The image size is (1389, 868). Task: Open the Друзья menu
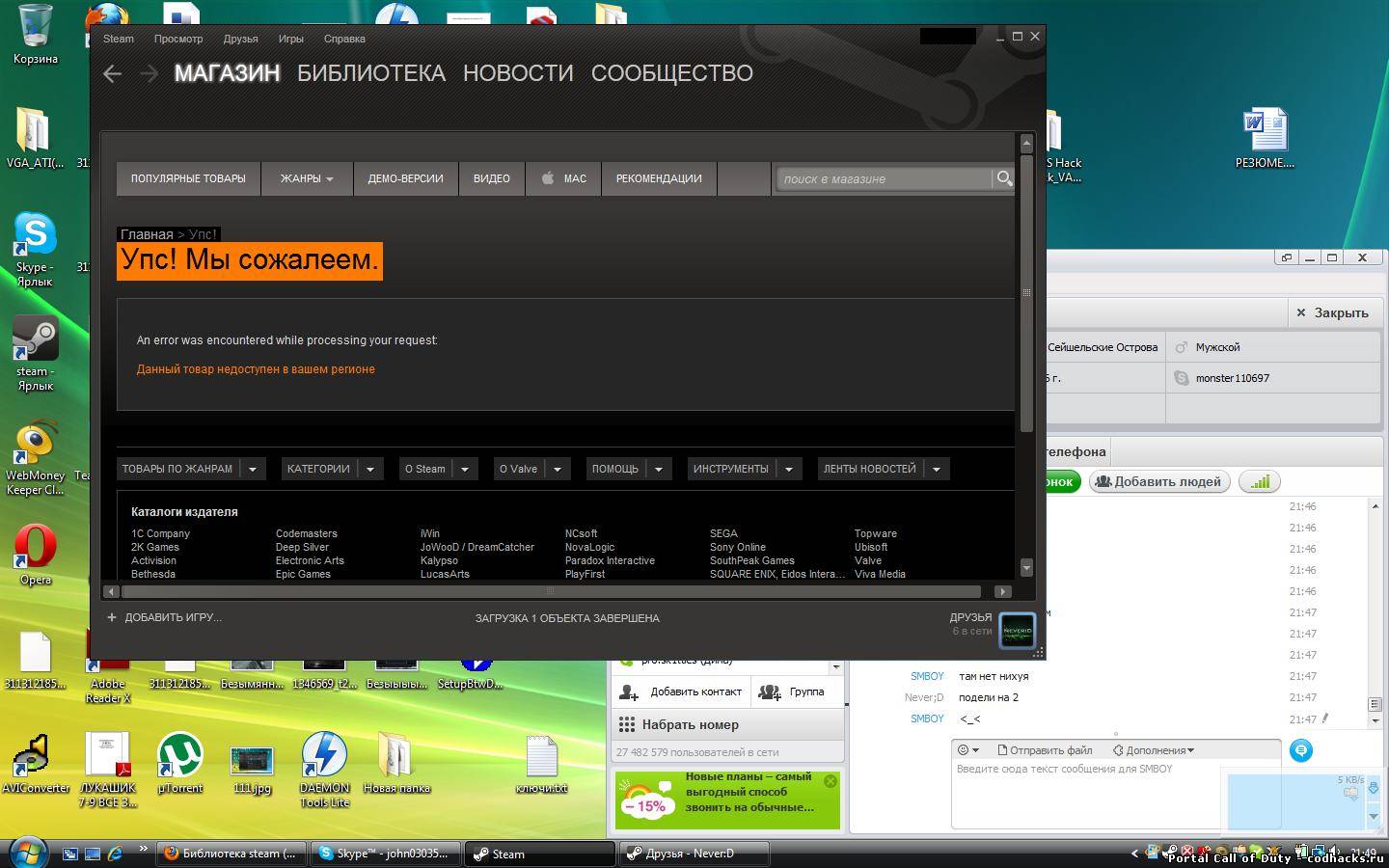tap(240, 39)
